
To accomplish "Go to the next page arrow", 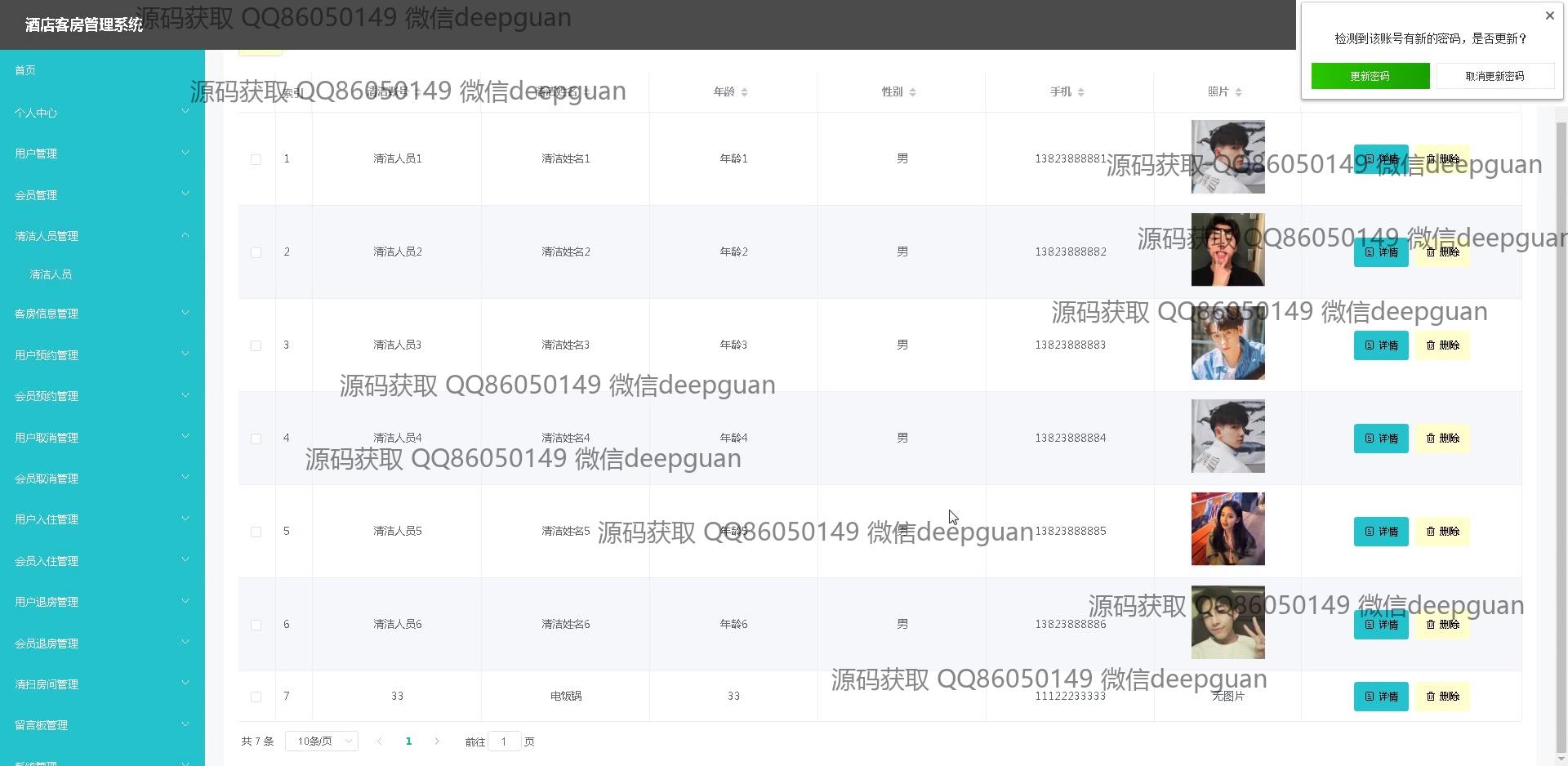I will pos(437,742).
